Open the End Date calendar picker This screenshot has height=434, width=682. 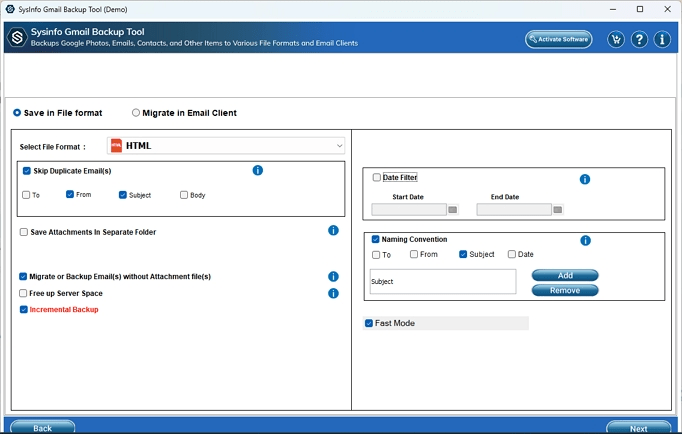click(558, 210)
